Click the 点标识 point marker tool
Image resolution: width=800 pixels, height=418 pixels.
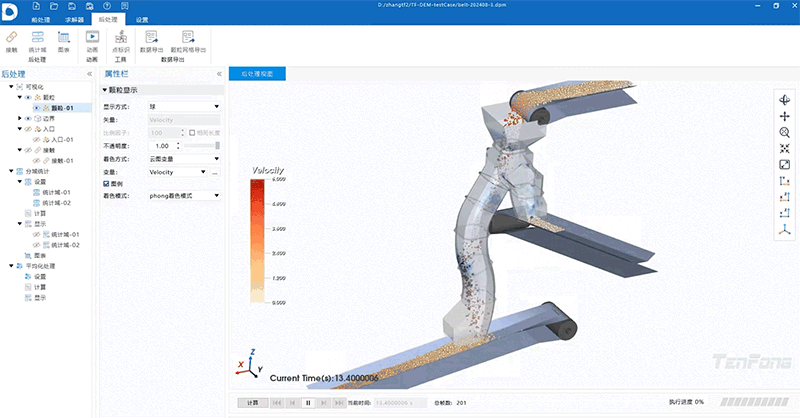[x=121, y=39]
